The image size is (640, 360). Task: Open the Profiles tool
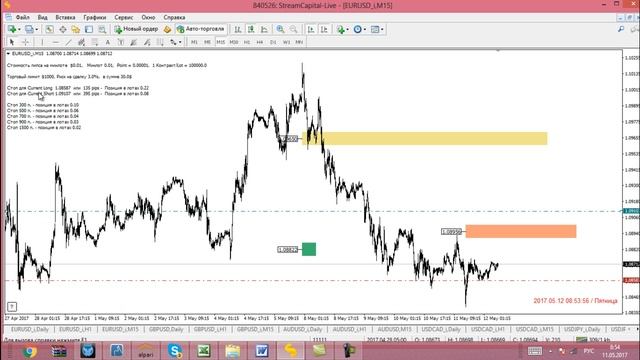pyautogui.click(x=29, y=29)
